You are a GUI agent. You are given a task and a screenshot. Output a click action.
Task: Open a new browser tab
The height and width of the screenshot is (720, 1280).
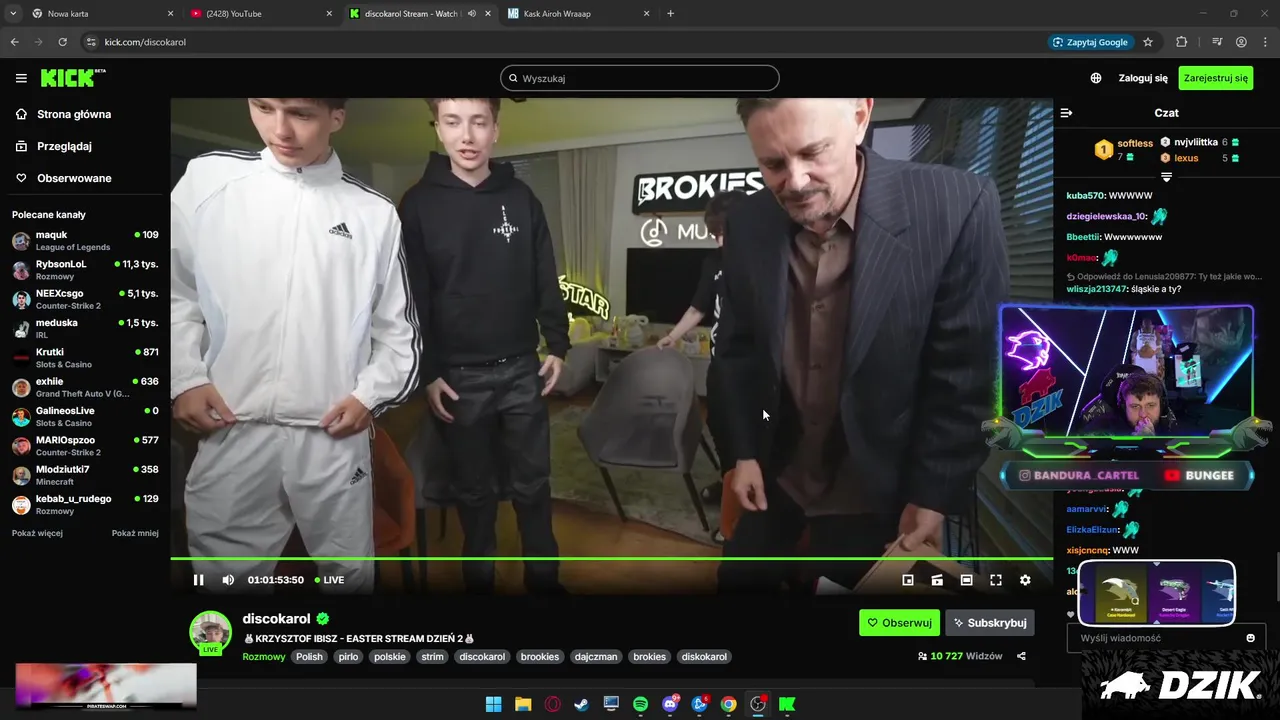pyautogui.click(x=670, y=14)
